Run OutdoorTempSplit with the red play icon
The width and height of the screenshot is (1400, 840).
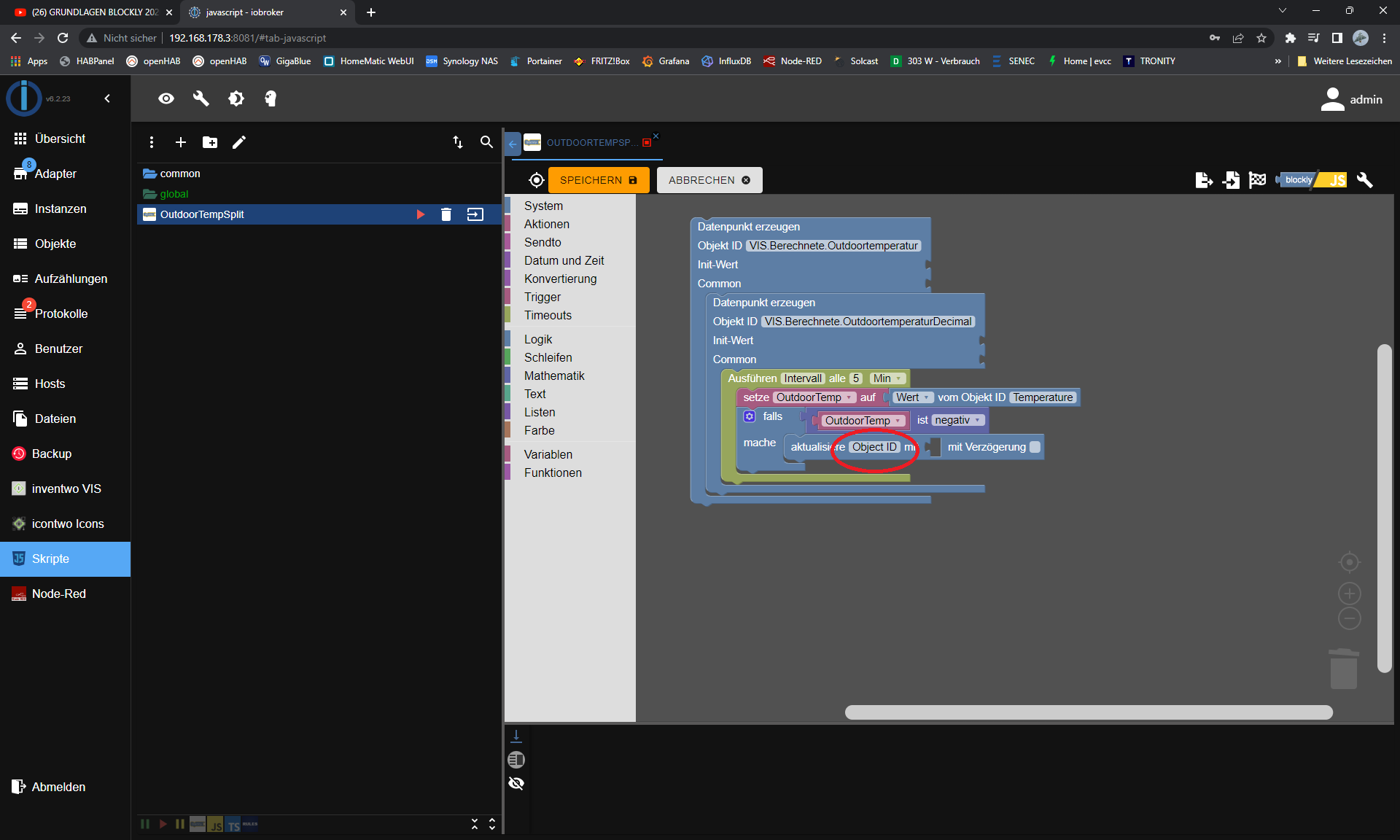pos(421,214)
